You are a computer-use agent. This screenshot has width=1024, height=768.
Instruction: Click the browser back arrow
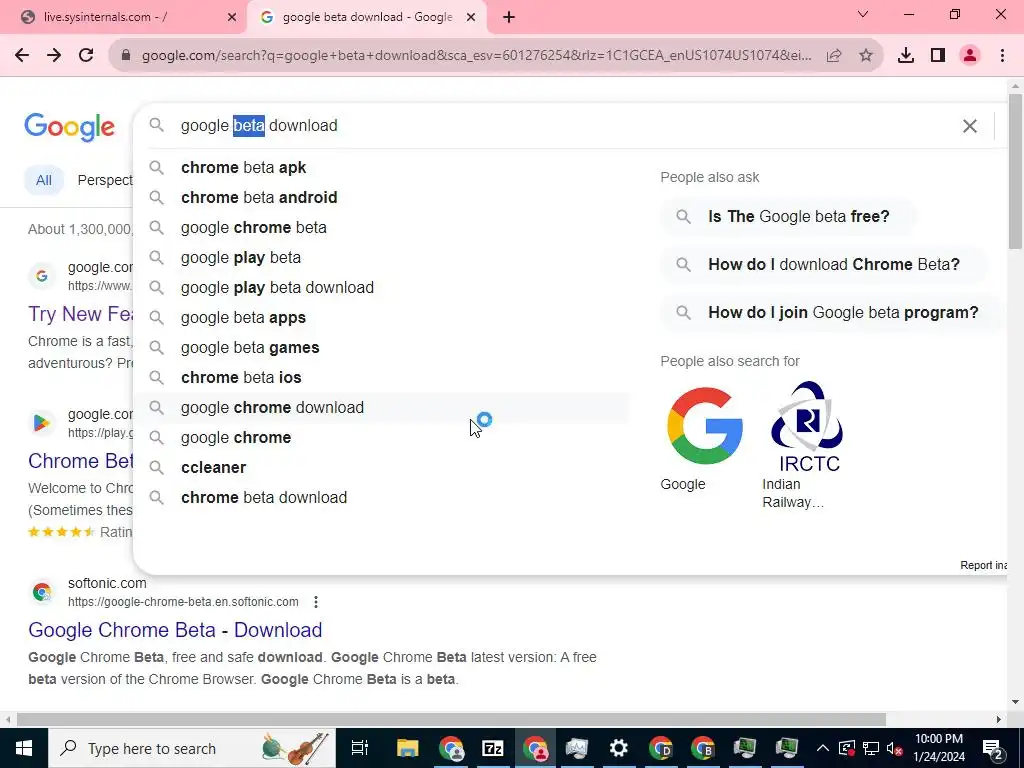tap(22, 56)
